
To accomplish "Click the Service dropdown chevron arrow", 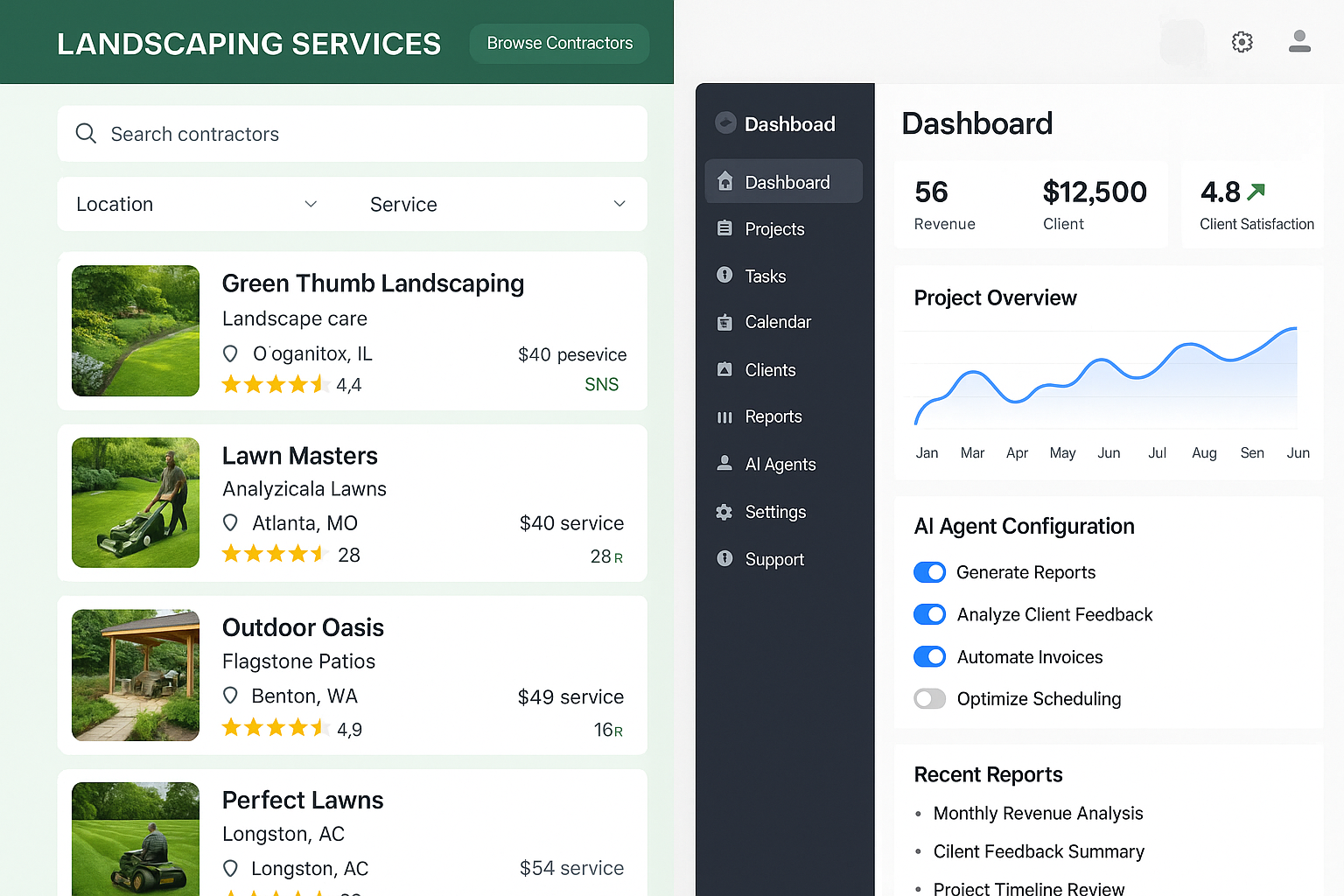I will click(619, 204).
